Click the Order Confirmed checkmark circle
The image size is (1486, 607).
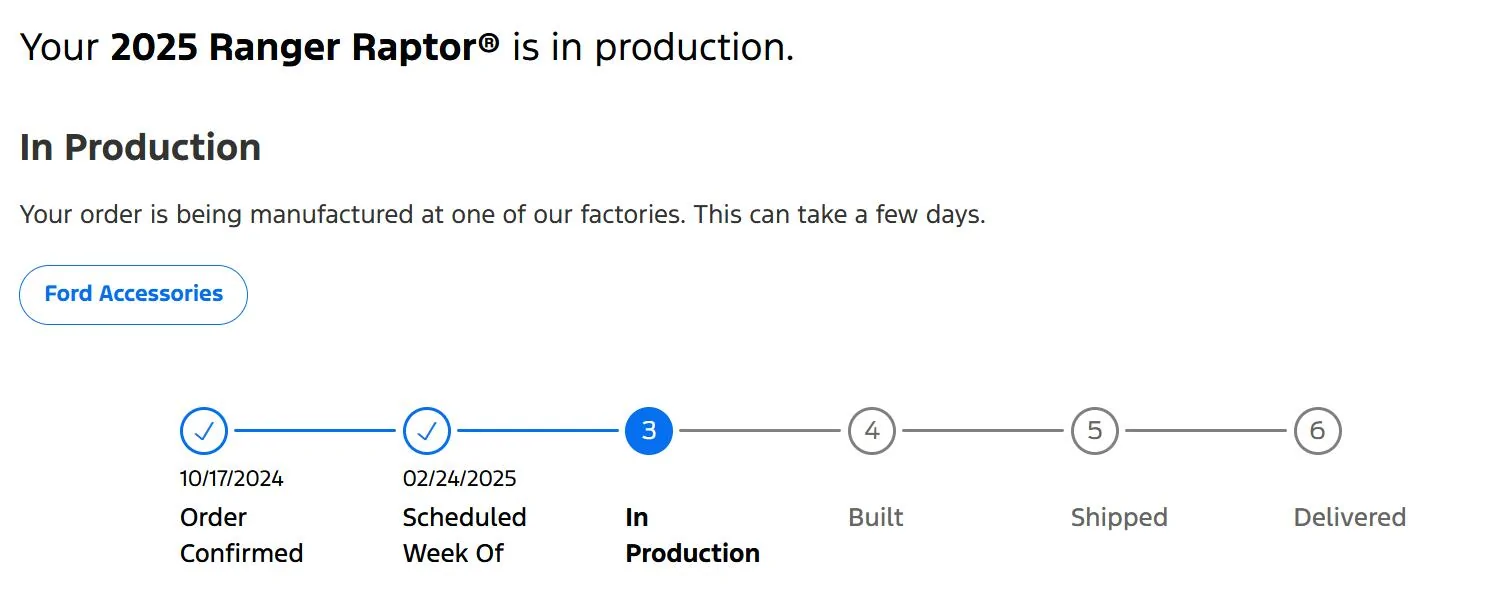pyautogui.click(x=204, y=431)
